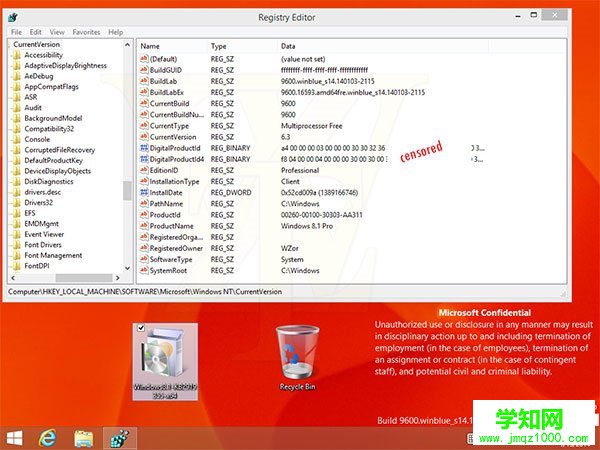Image resolution: width=600 pixels, height=450 pixels.
Task: Click the Accessibility folder icon
Action: point(16,55)
